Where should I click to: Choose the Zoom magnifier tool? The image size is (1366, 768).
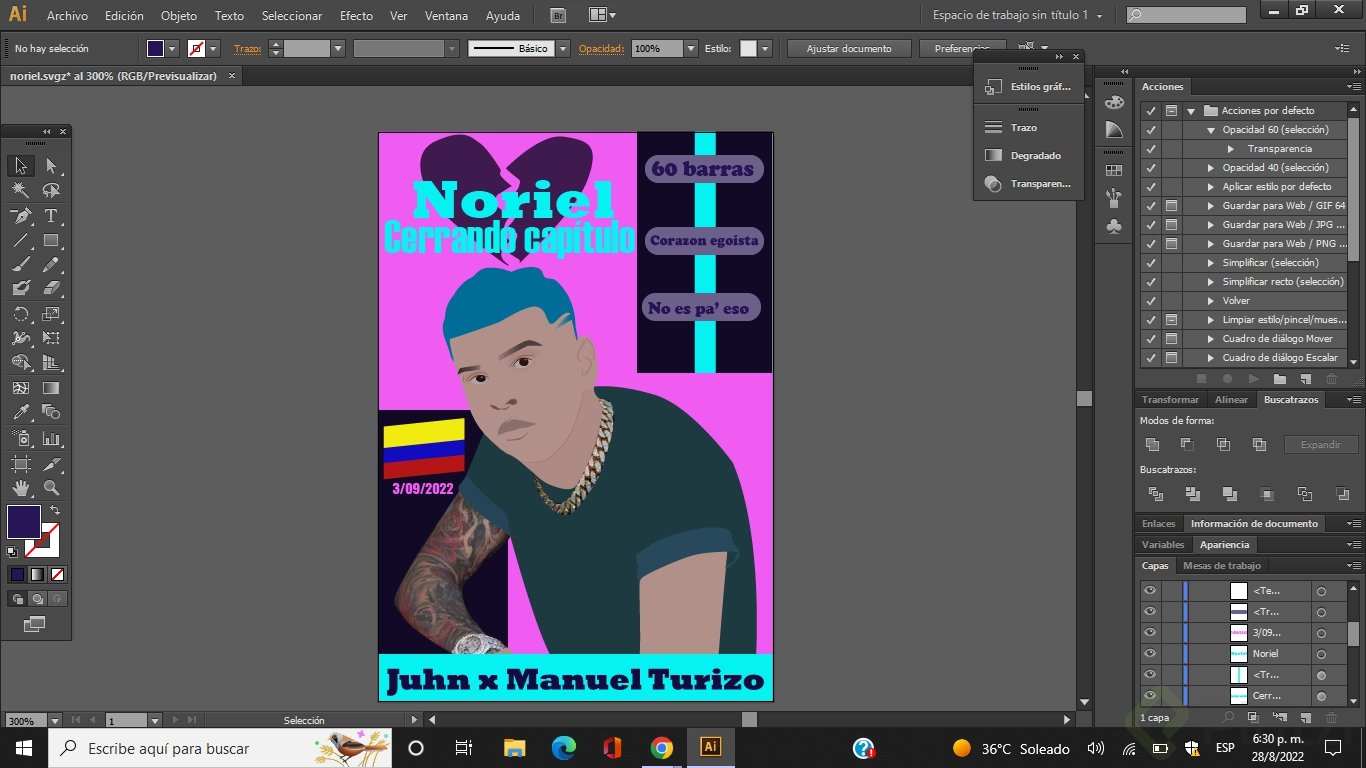coord(51,488)
